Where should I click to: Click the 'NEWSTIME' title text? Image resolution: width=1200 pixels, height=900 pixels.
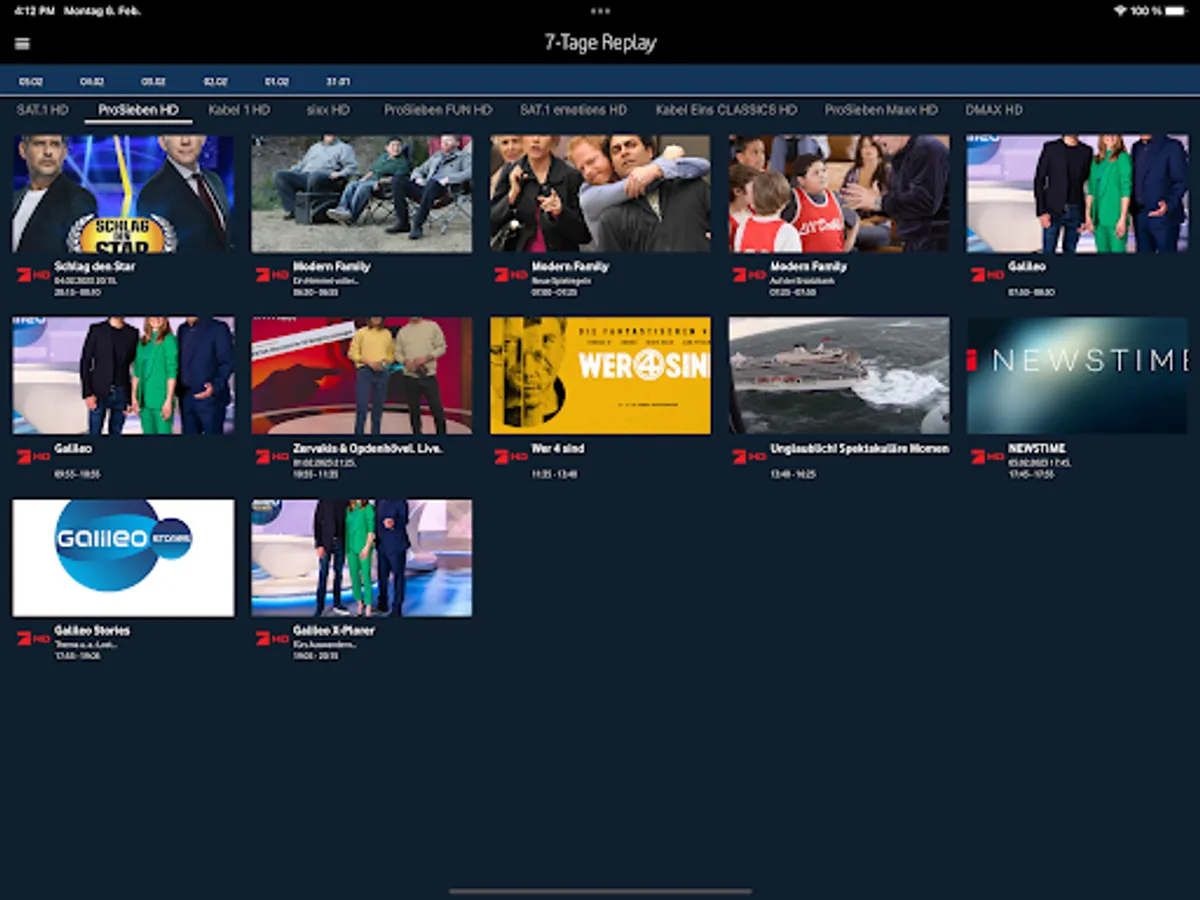point(1037,449)
